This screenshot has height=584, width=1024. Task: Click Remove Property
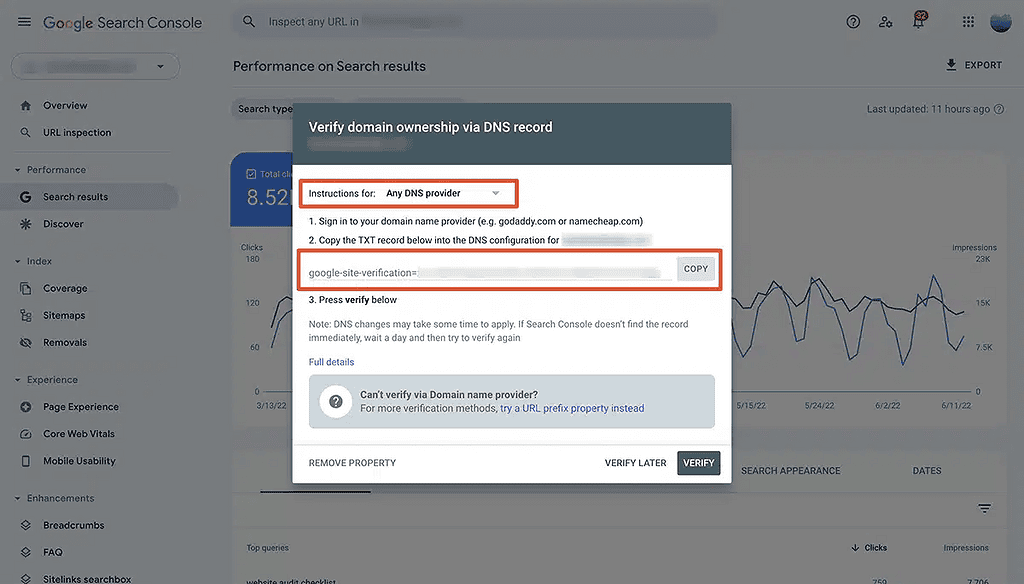coord(352,462)
